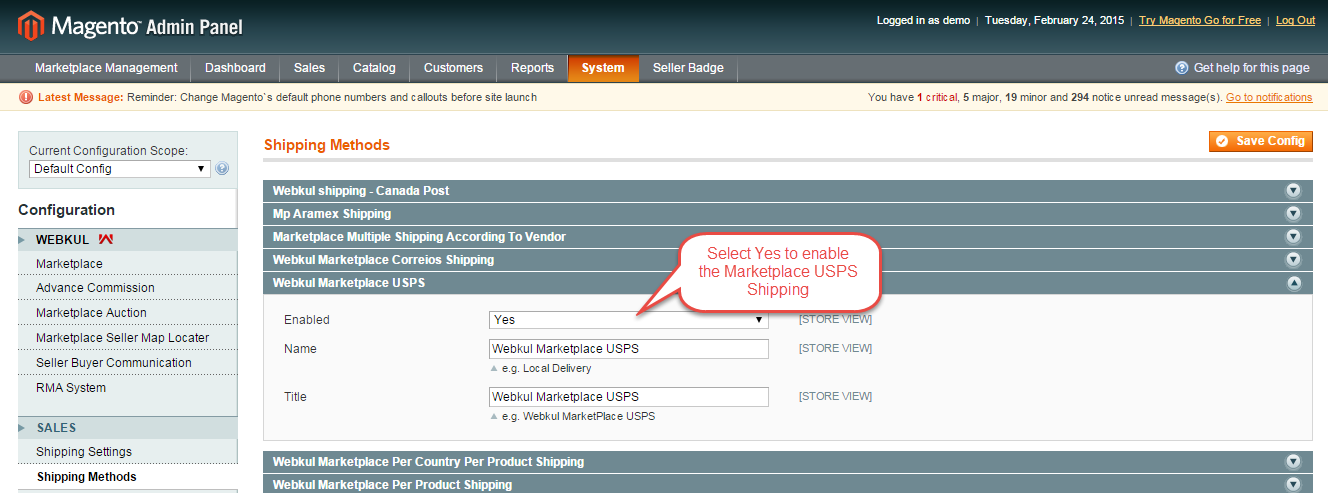
Task: Open Shipping Settings in sidebar
Action: 128,452
